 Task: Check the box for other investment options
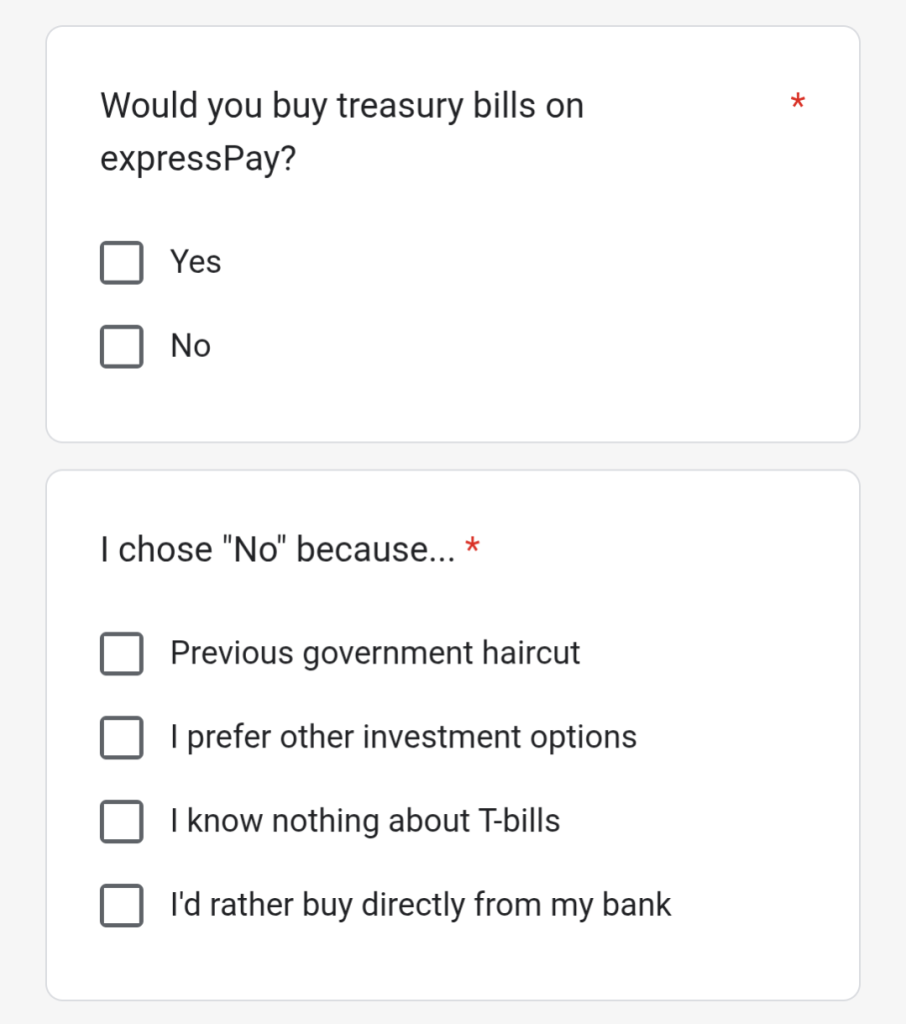tap(121, 738)
